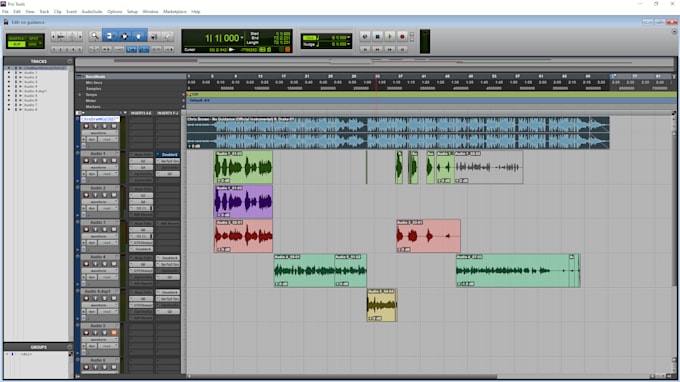Mute the Audio 4.dup1 track
680x382 pixels.
(x=114, y=298)
